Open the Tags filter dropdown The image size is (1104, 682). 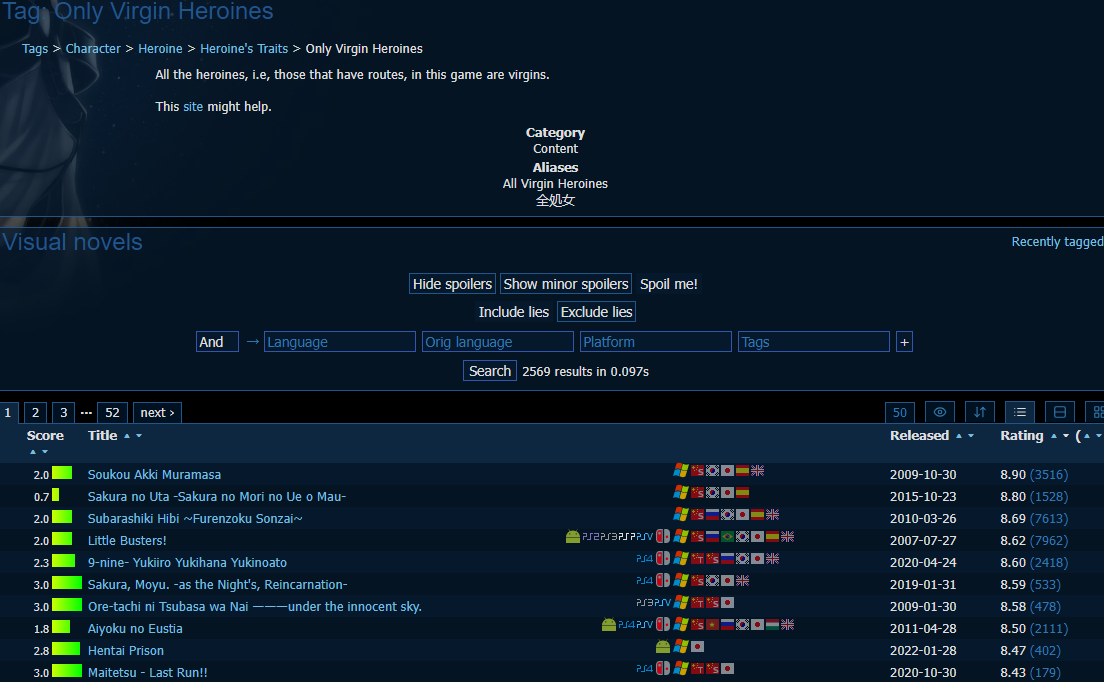pos(813,342)
